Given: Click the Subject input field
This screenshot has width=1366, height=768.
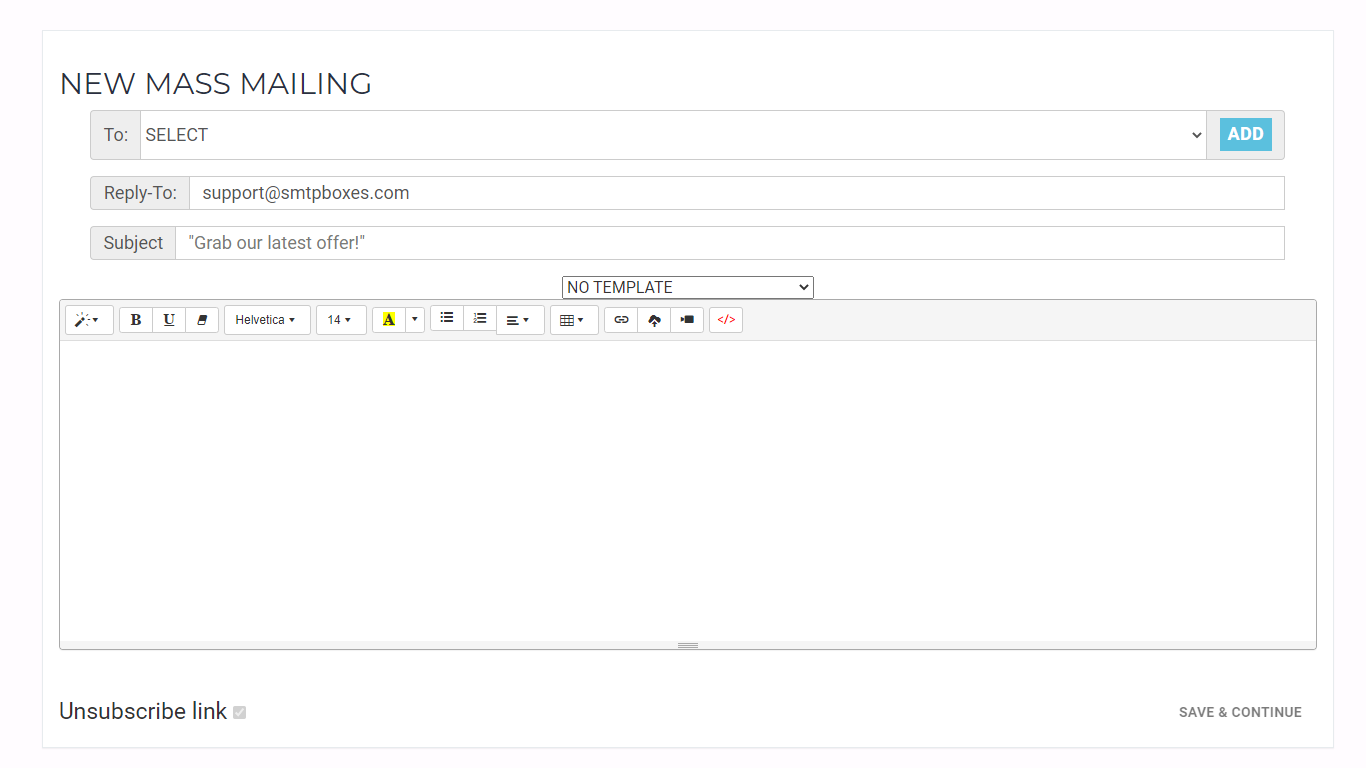Looking at the screenshot, I should (729, 243).
